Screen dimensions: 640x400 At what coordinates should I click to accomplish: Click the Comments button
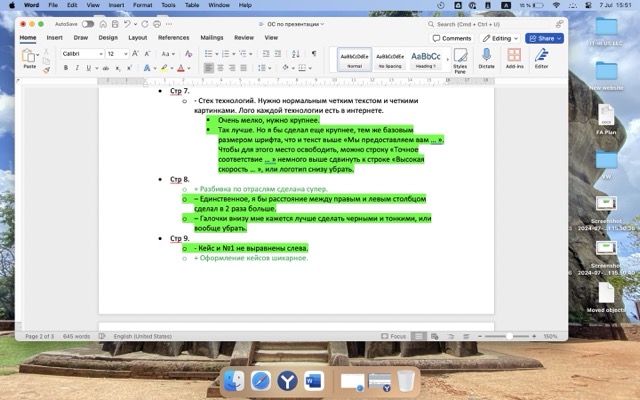(x=451, y=38)
